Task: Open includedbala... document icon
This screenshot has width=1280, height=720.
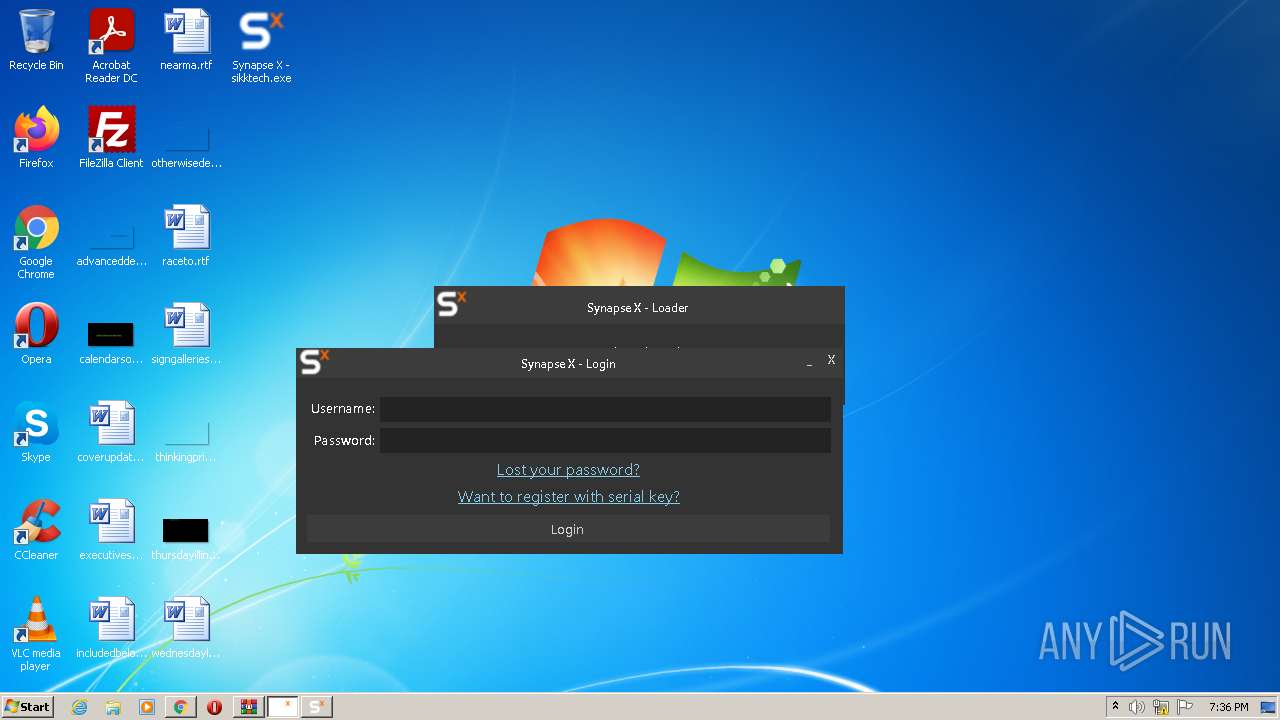Action: click(x=111, y=628)
